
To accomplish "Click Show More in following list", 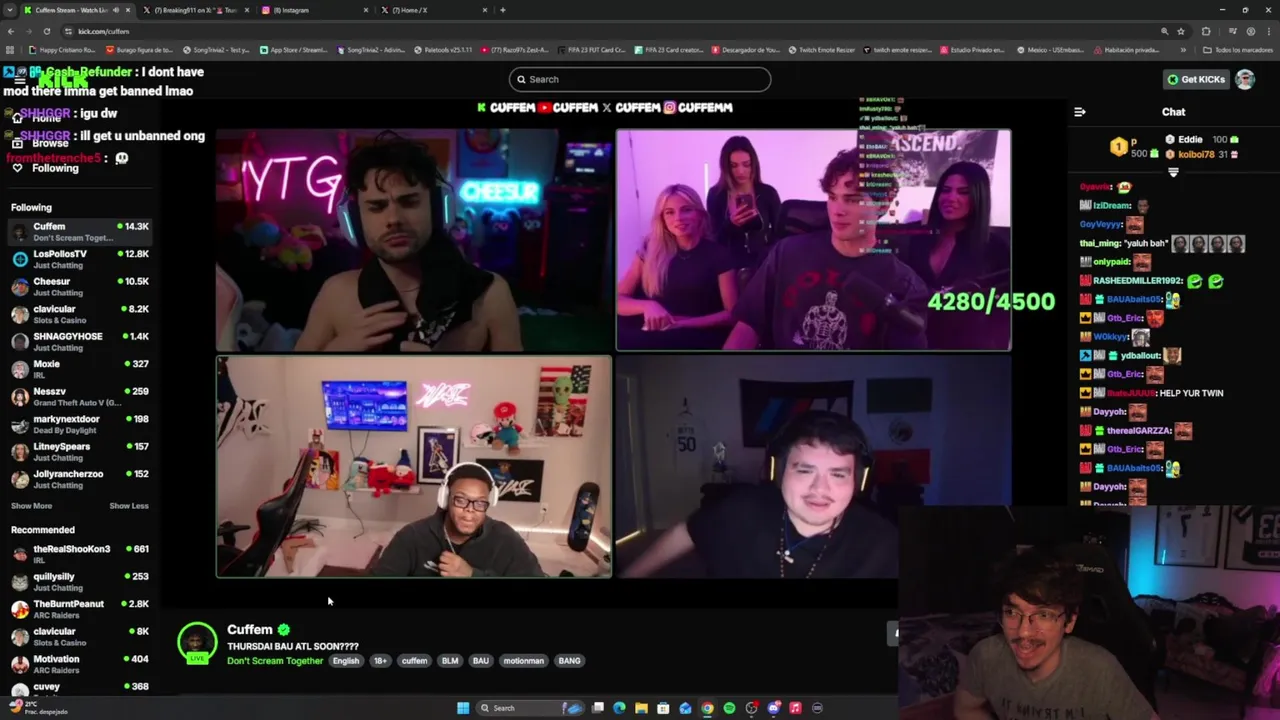I will (31, 506).
